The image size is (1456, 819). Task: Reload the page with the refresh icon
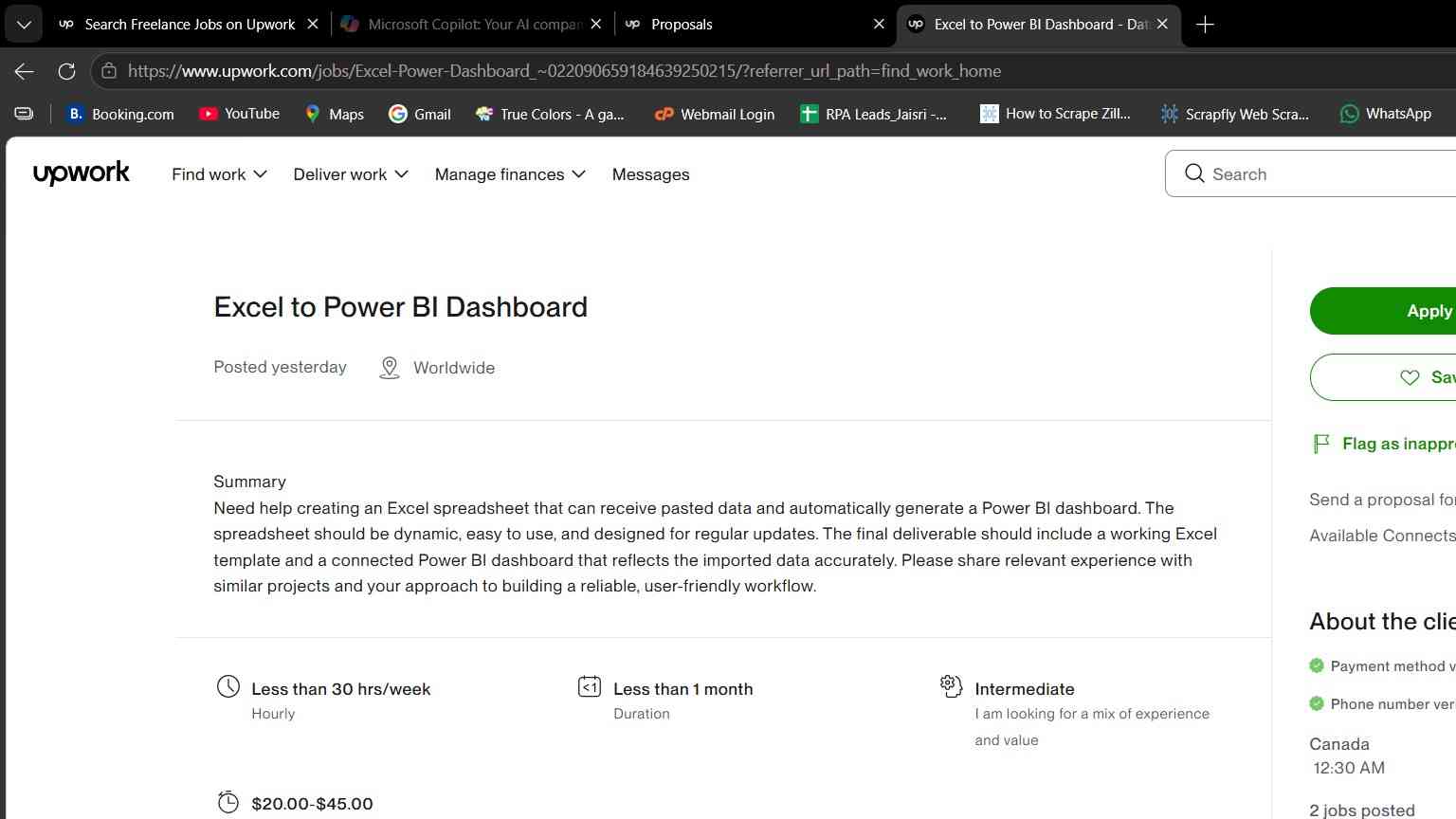(x=66, y=71)
